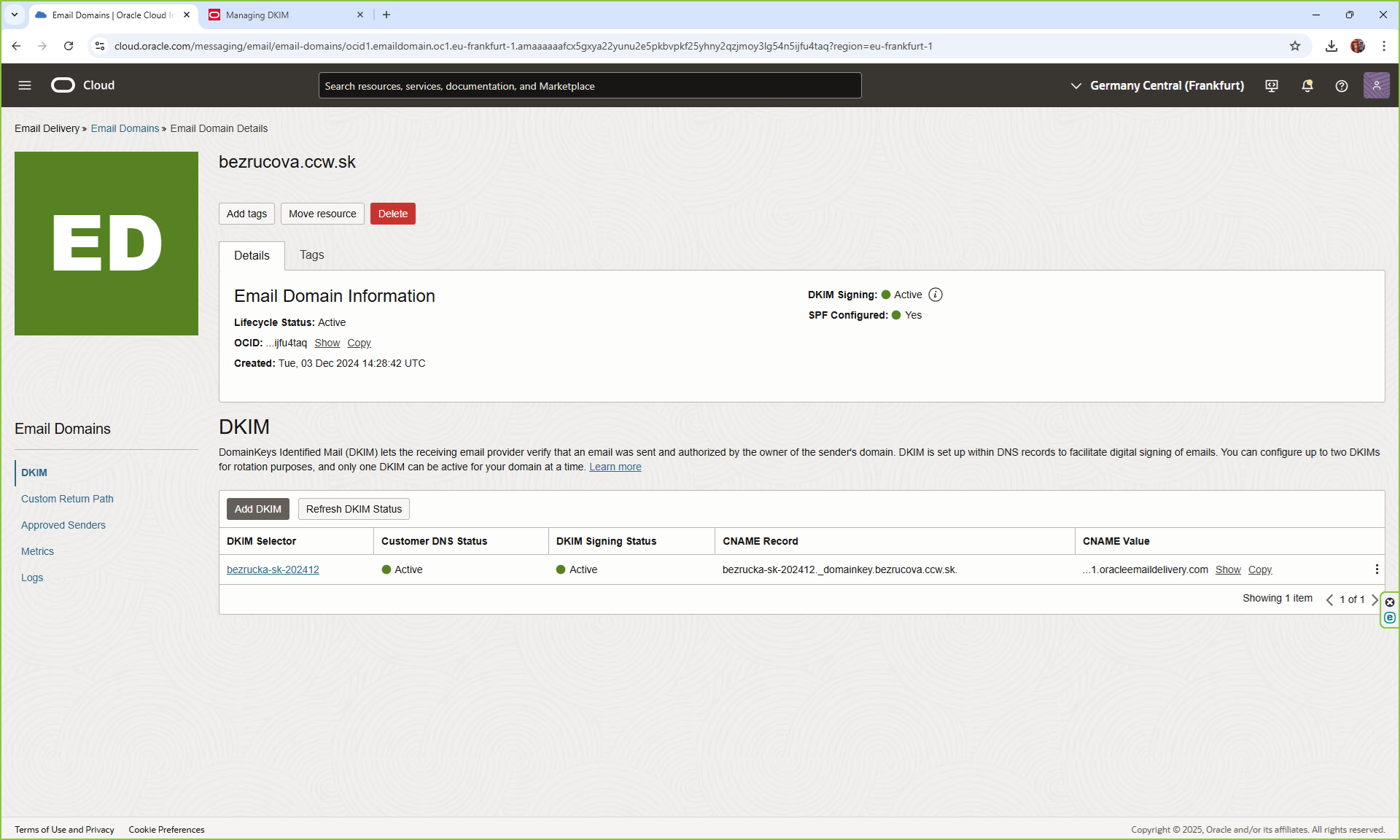Image resolution: width=1400 pixels, height=840 pixels.
Task: Show the full OCID
Action: [x=327, y=343]
